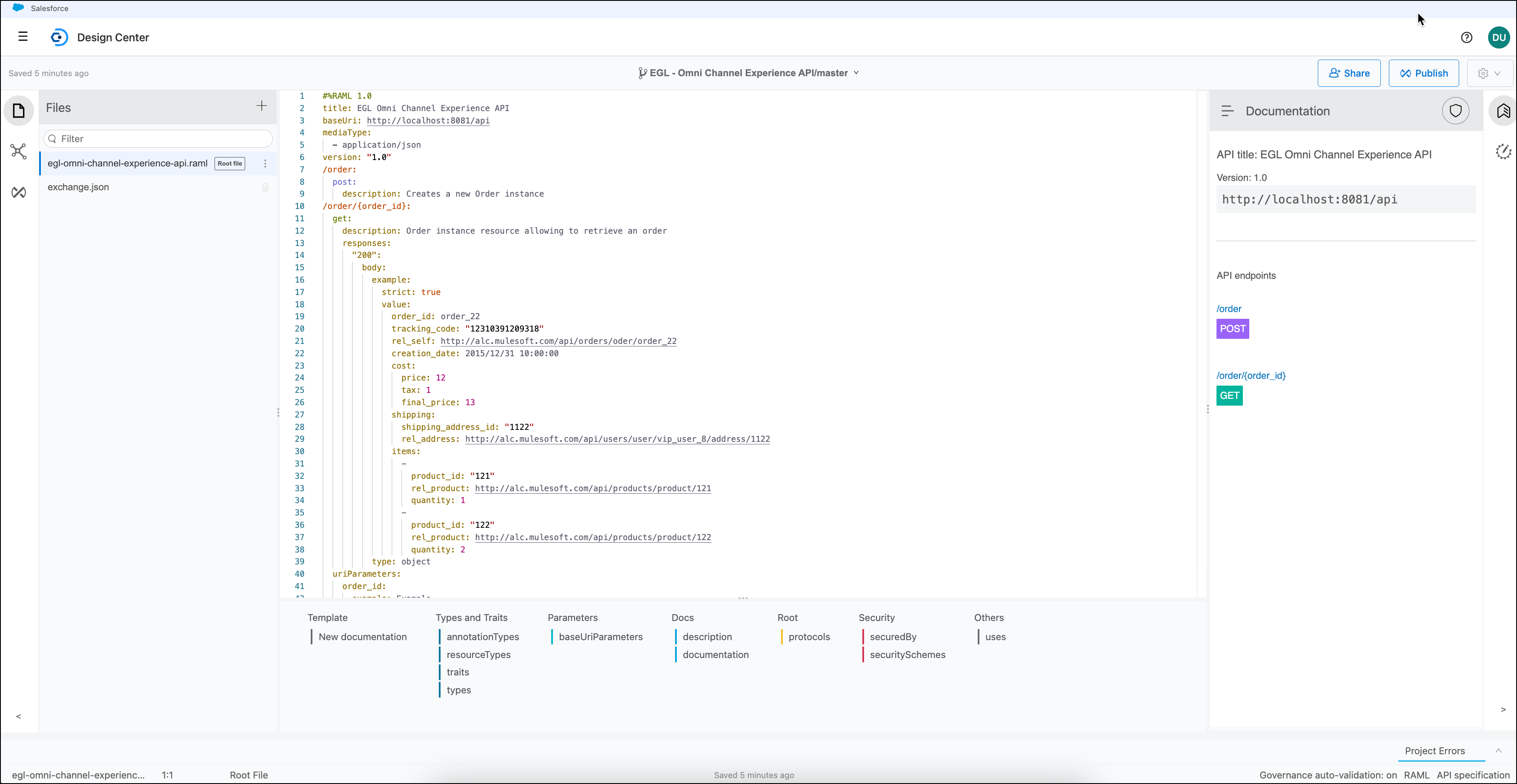The width and height of the screenshot is (1517, 784).
Task: Click the RAML status bar label
Action: (x=1416, y=775)
